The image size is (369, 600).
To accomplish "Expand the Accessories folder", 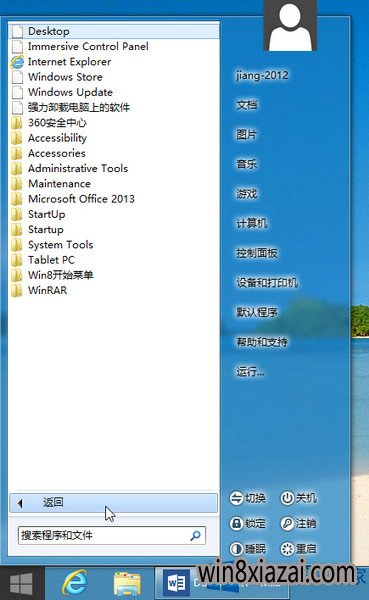I will click(x=57, y=153).
